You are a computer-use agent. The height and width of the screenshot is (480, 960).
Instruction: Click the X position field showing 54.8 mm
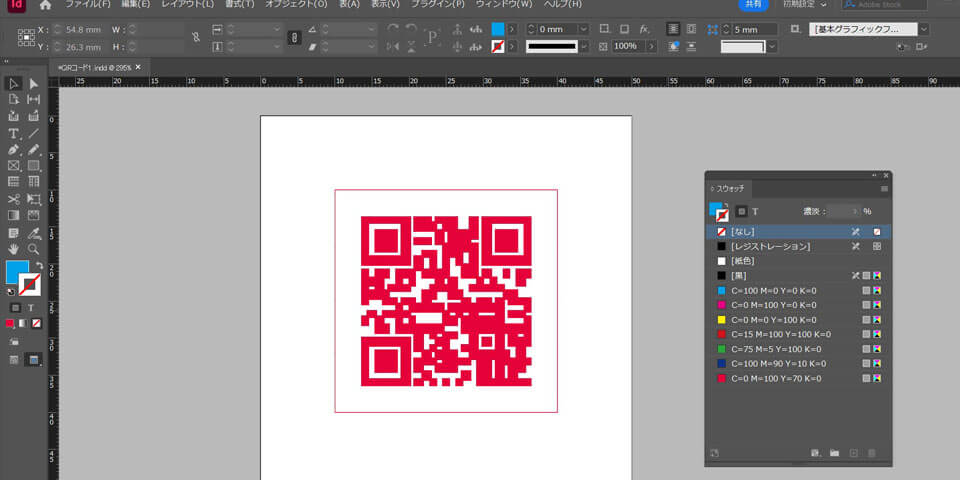[x=82, y=29]
